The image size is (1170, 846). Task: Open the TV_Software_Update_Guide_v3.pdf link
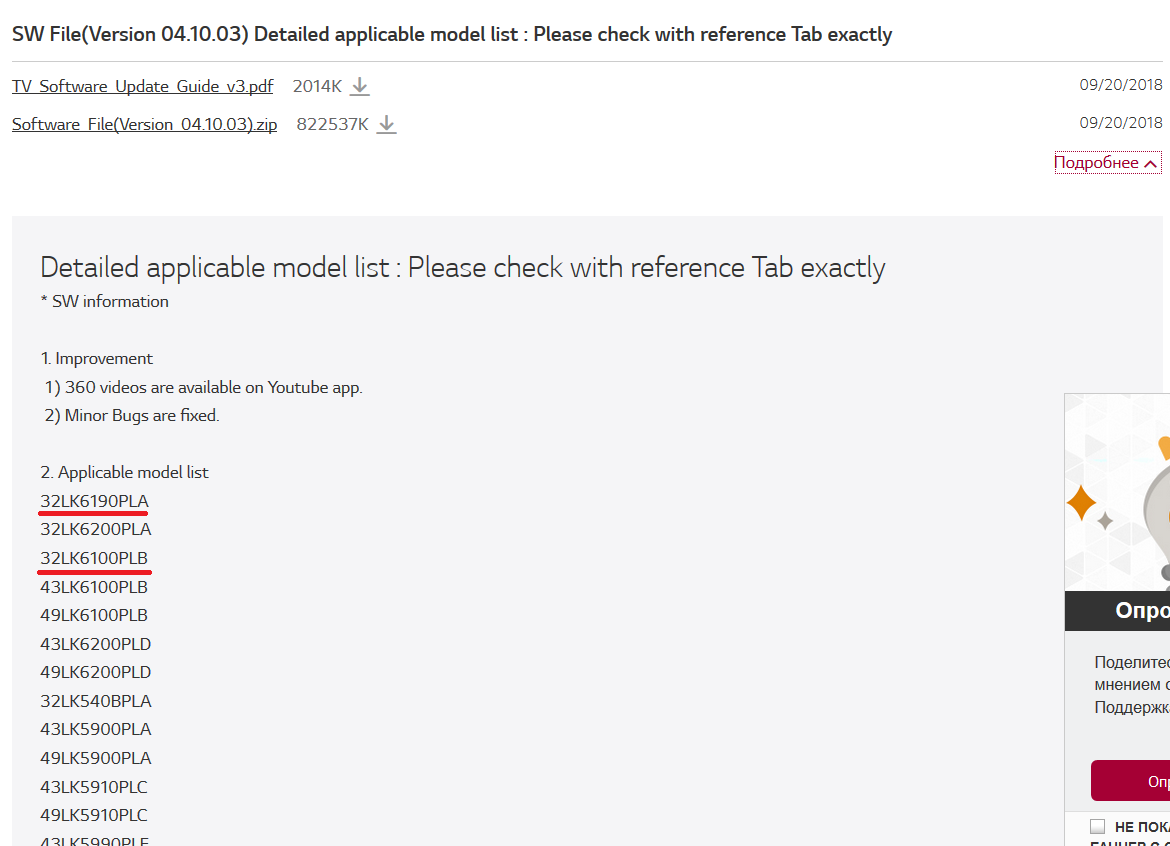click(142, 87)
